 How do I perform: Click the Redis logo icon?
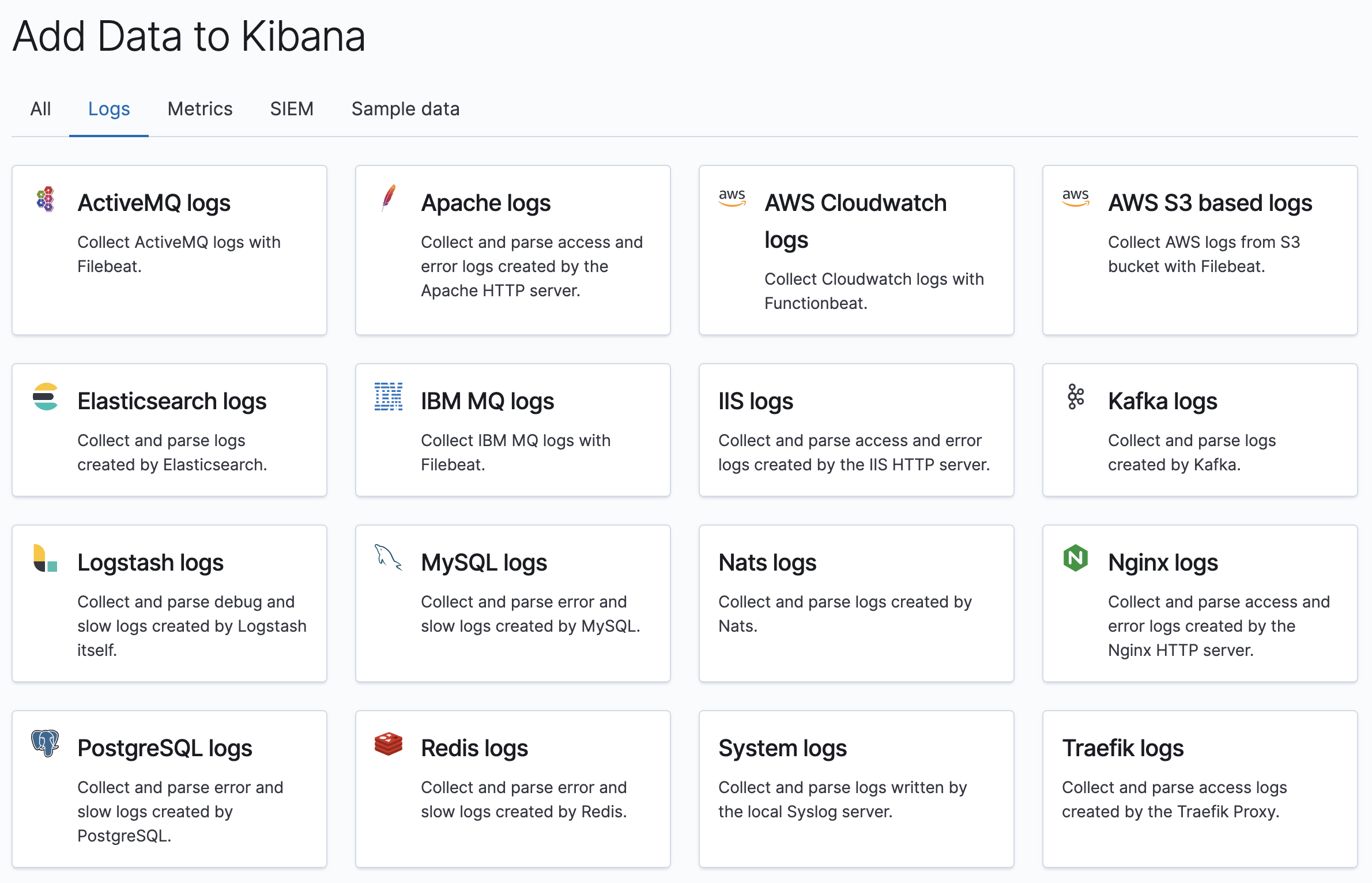[387, 744]
